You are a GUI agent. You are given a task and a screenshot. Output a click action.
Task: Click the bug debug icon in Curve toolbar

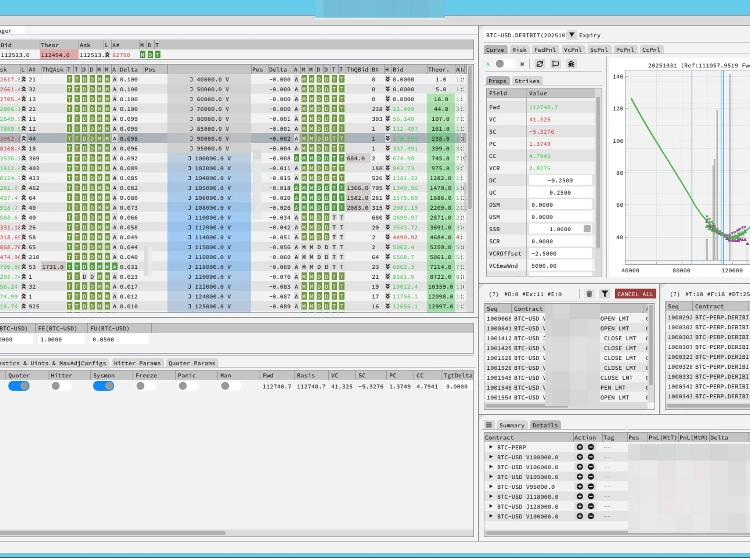(570, 63)
